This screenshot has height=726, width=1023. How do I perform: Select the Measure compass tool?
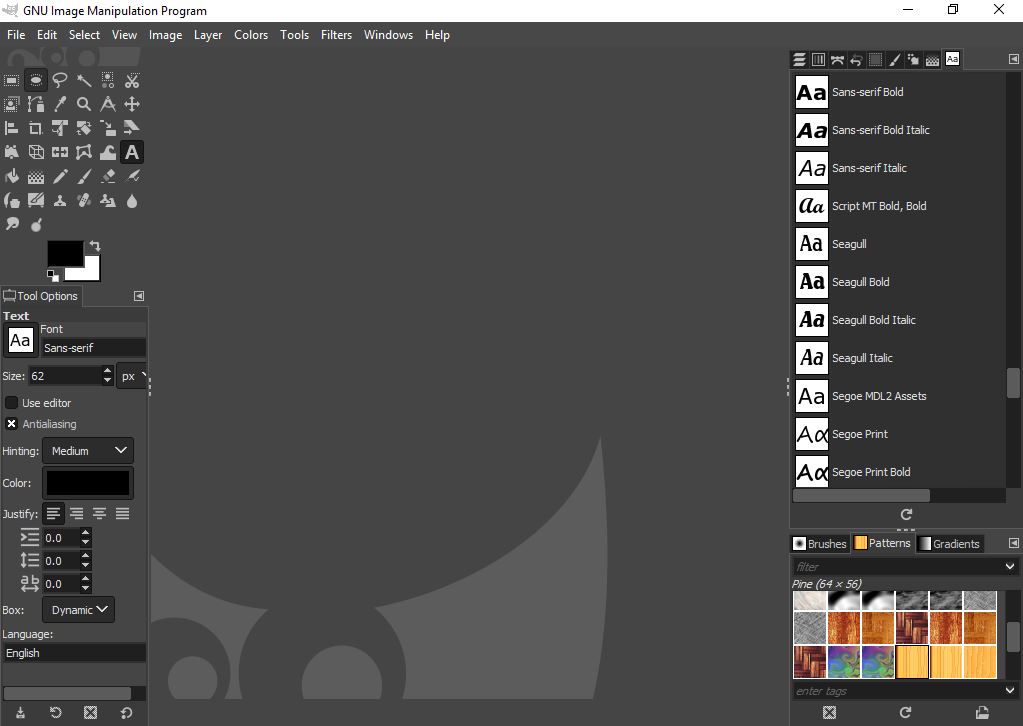click(x=108, y=104)
